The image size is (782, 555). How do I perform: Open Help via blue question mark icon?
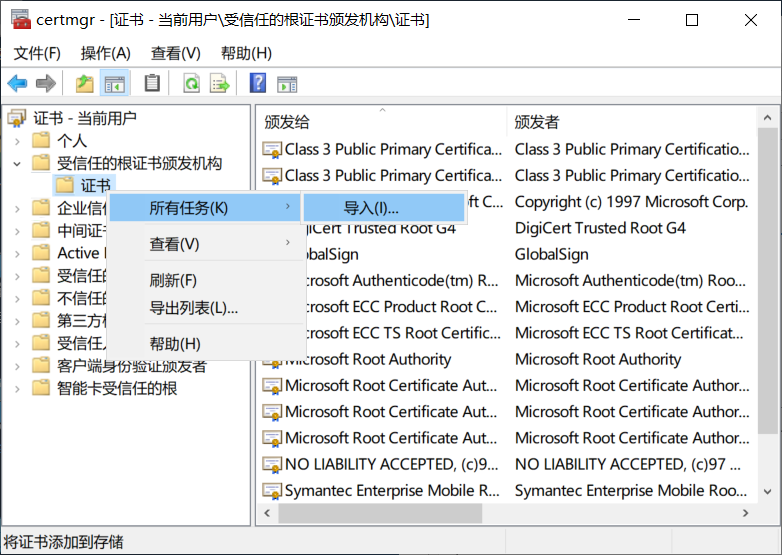tap(258, 83)
